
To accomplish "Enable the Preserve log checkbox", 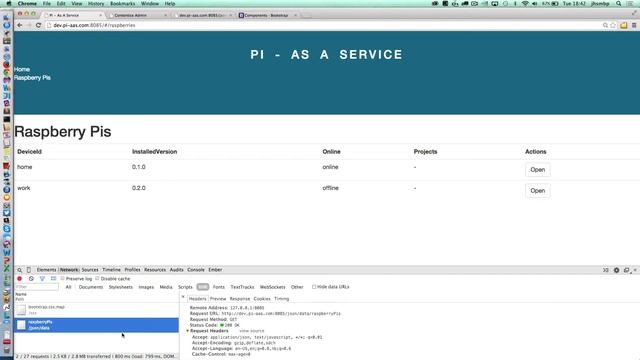I will pos(62,278).
